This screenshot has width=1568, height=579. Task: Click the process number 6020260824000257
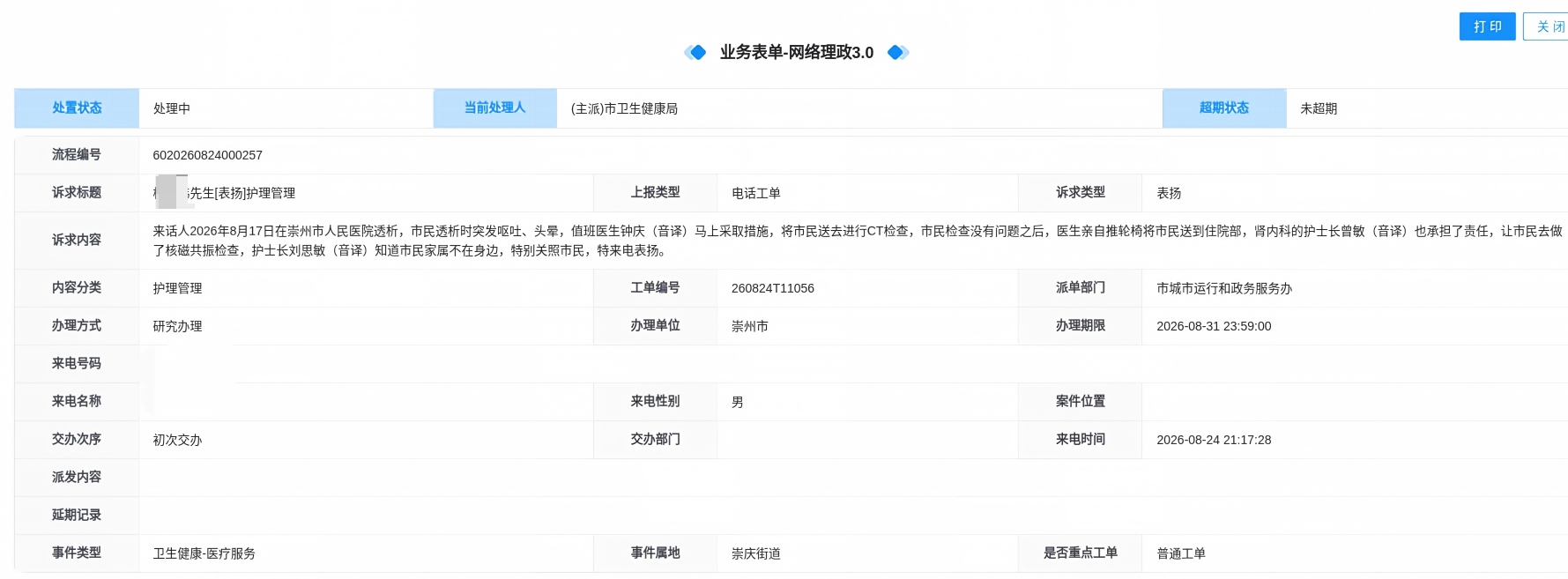pyautogui.click(x=208, y=155)
